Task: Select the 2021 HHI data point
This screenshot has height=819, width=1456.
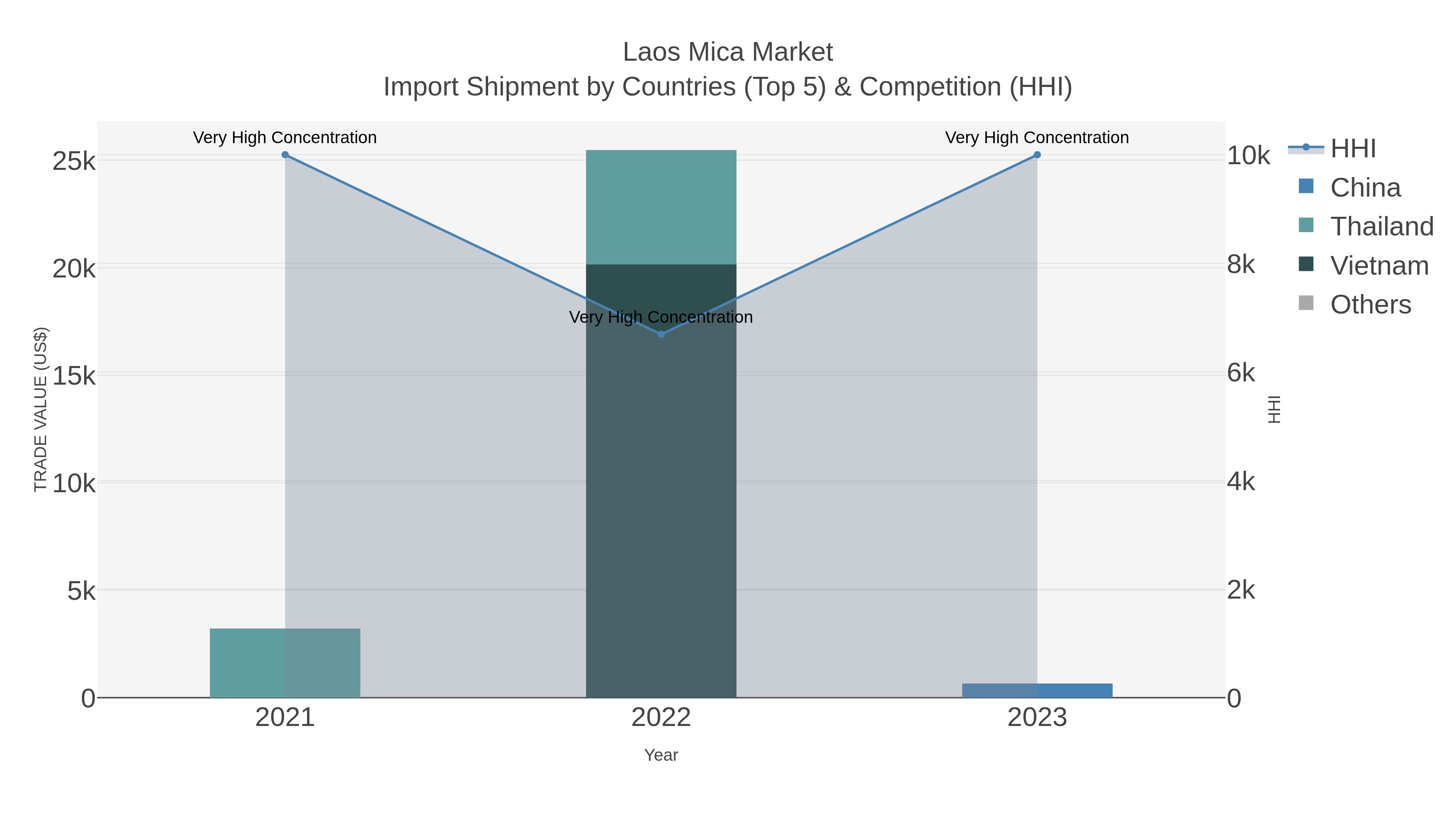Action: pos(285,155)
